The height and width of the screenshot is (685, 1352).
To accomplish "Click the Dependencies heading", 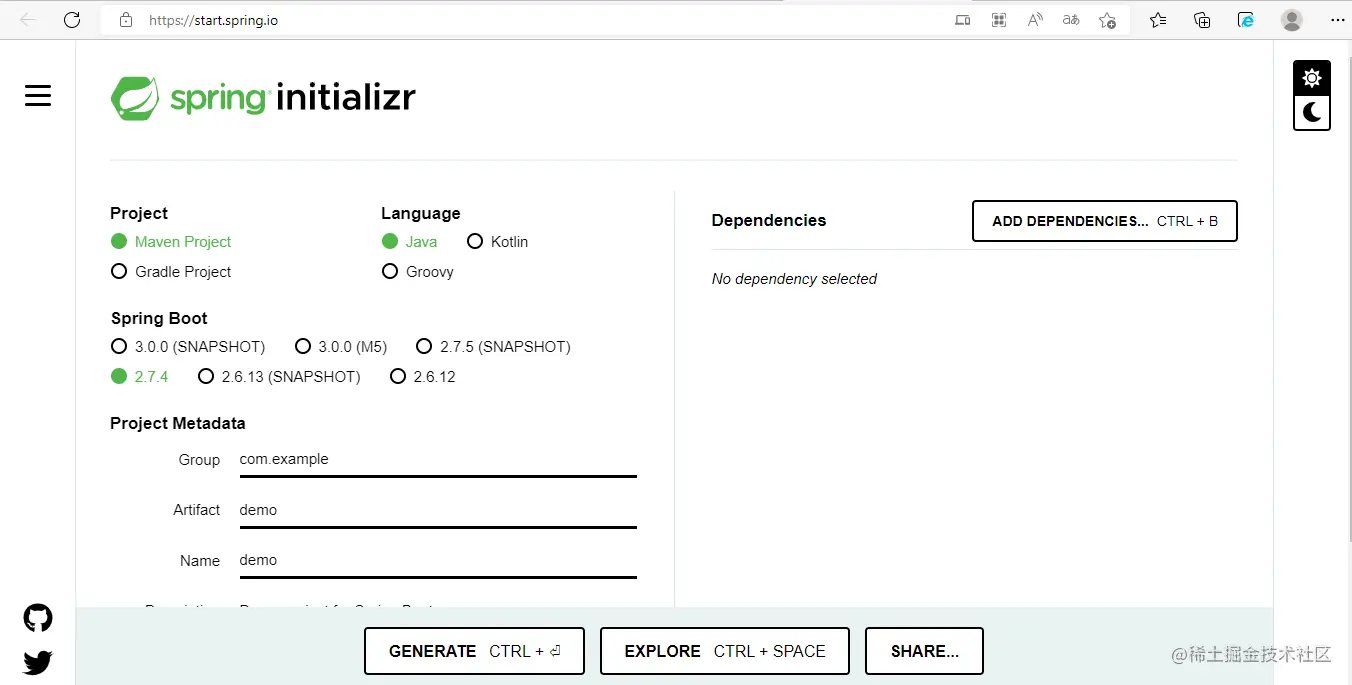I will (769, 221).
